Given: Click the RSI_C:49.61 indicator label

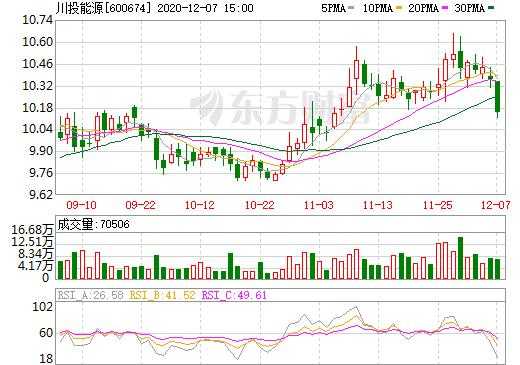Looking at the screenshot, I should [x=235, y=295].
